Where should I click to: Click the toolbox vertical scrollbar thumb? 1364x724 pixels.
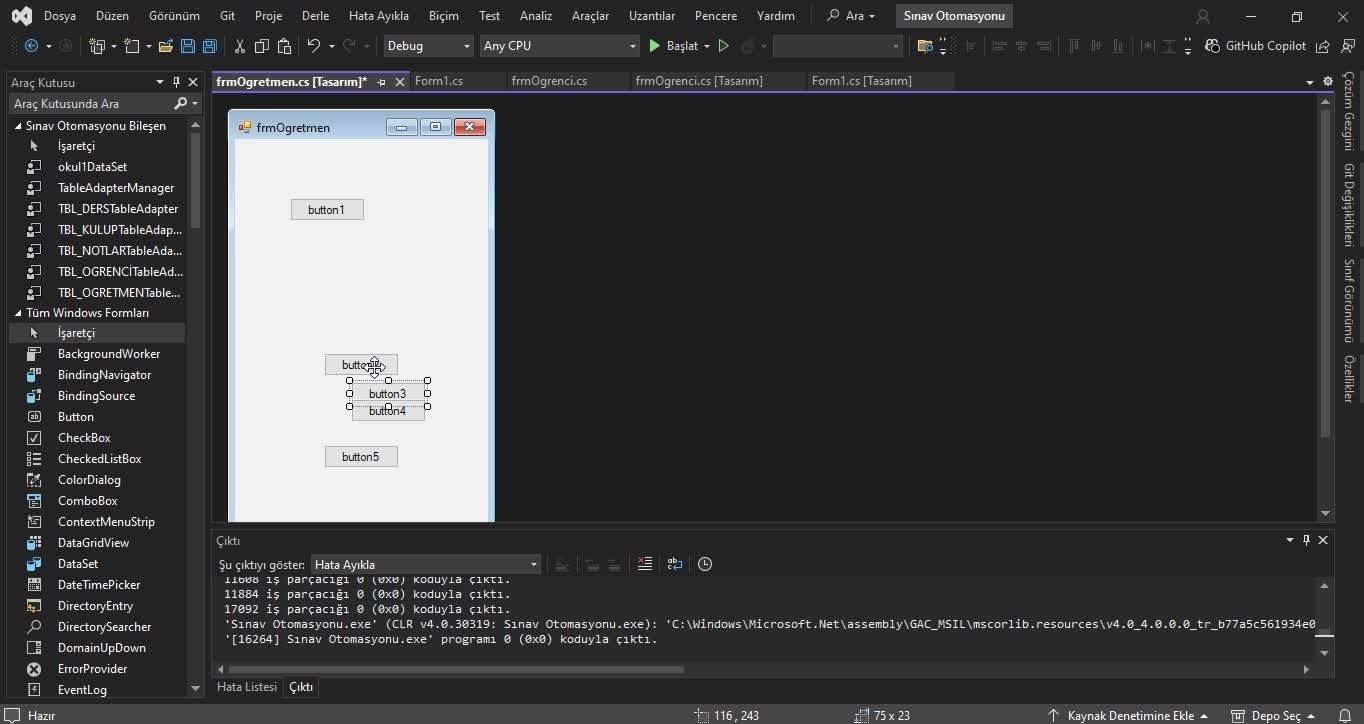point(195,180)
